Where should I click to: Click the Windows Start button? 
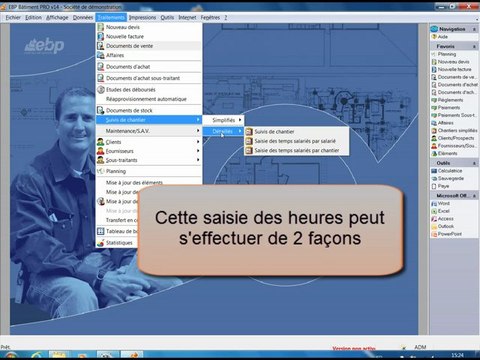point(10,355)
